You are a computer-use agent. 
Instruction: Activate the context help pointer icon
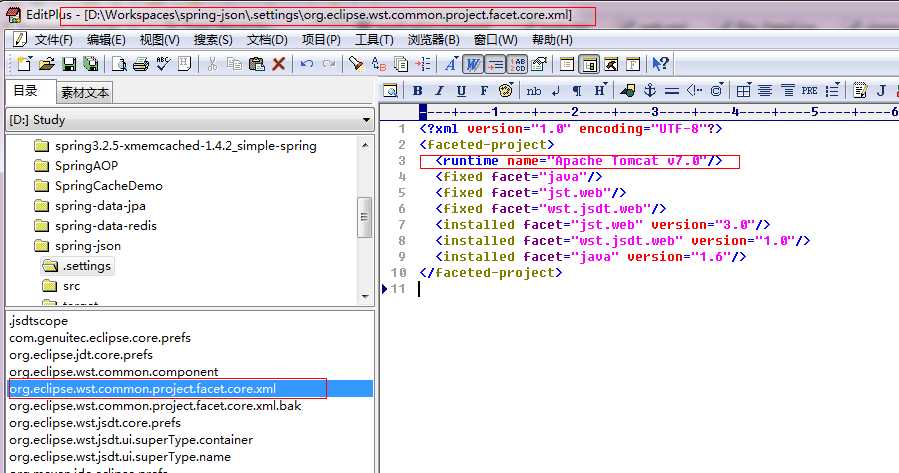tap(660, 64)
